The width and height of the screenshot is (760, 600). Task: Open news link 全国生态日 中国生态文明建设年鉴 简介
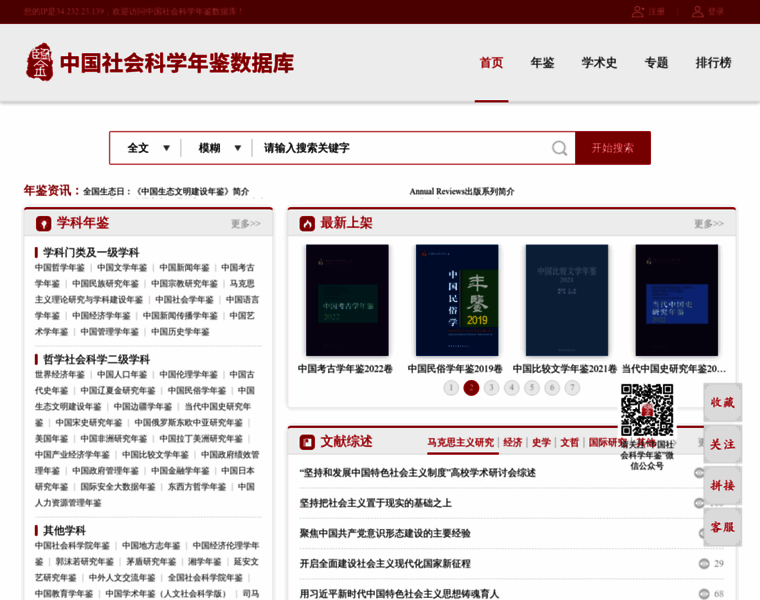pyautogui.click(x=166, y=191)
